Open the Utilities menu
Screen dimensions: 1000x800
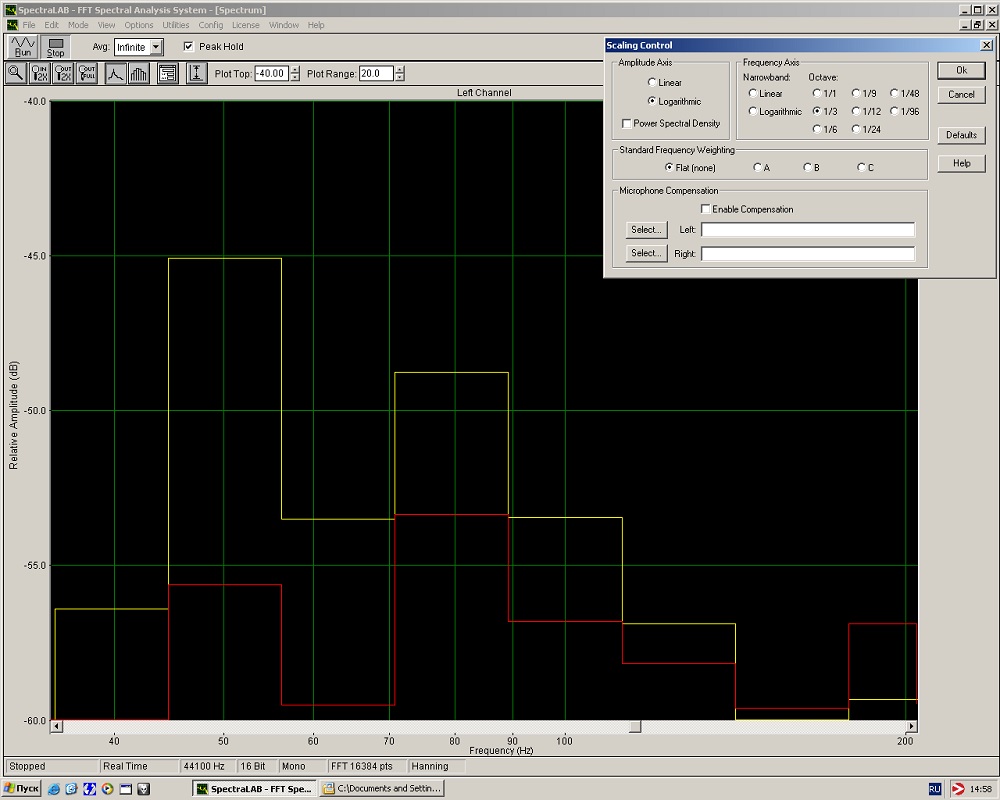(x=175, y=25)
